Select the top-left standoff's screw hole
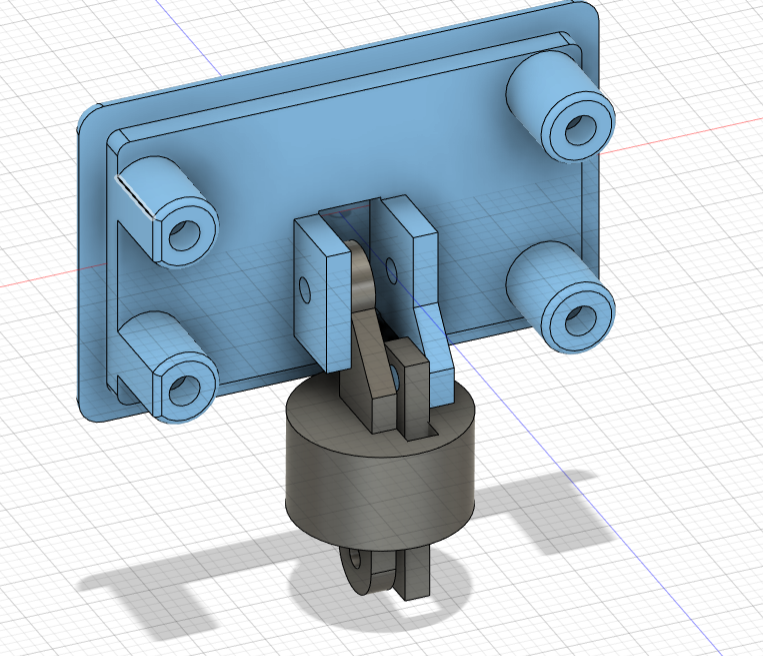 (184, 236)
